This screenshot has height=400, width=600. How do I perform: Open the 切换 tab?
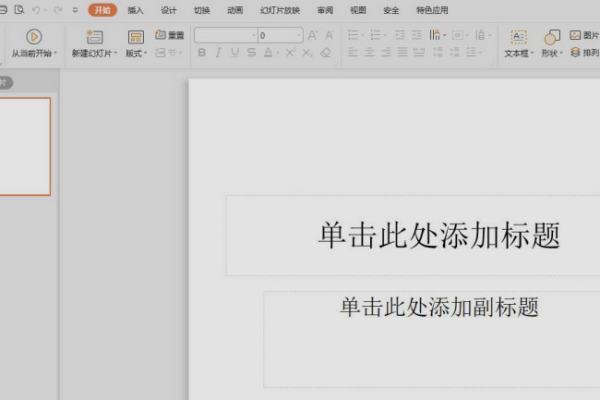[x=202, y=10]
